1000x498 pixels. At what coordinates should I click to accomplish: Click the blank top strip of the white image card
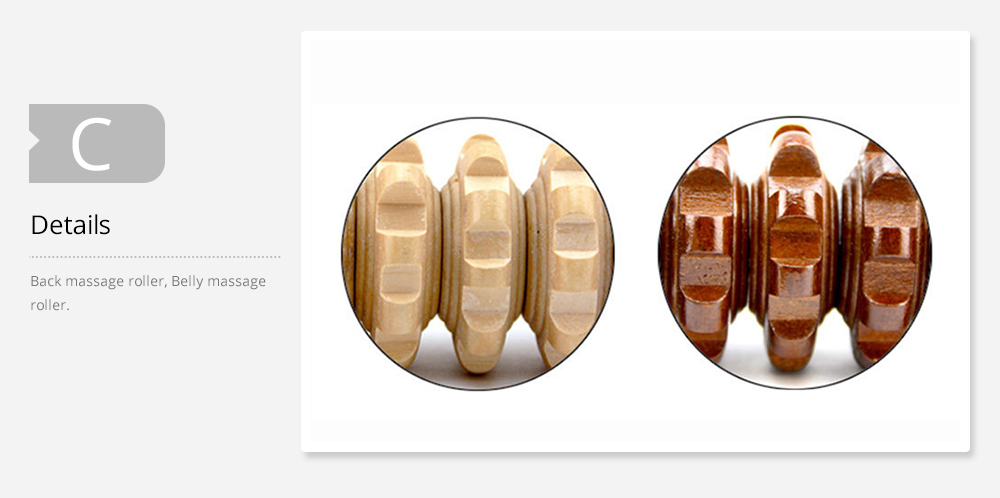(x=635, y=70)
